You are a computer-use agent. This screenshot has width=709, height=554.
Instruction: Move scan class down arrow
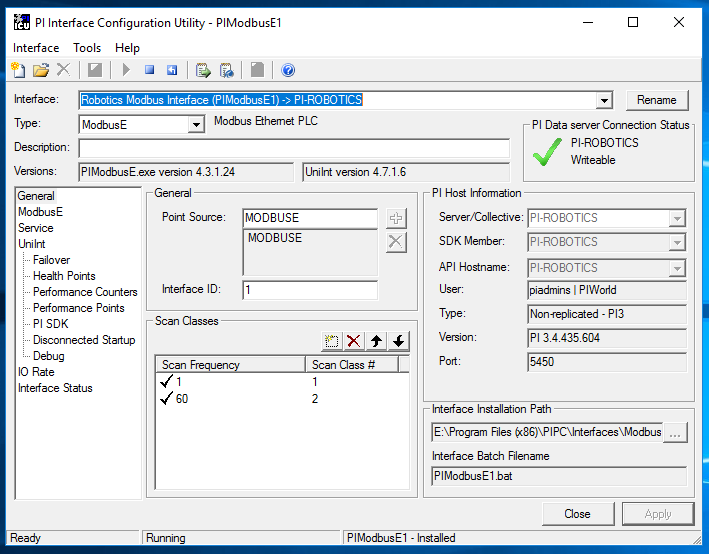[398, 341]
